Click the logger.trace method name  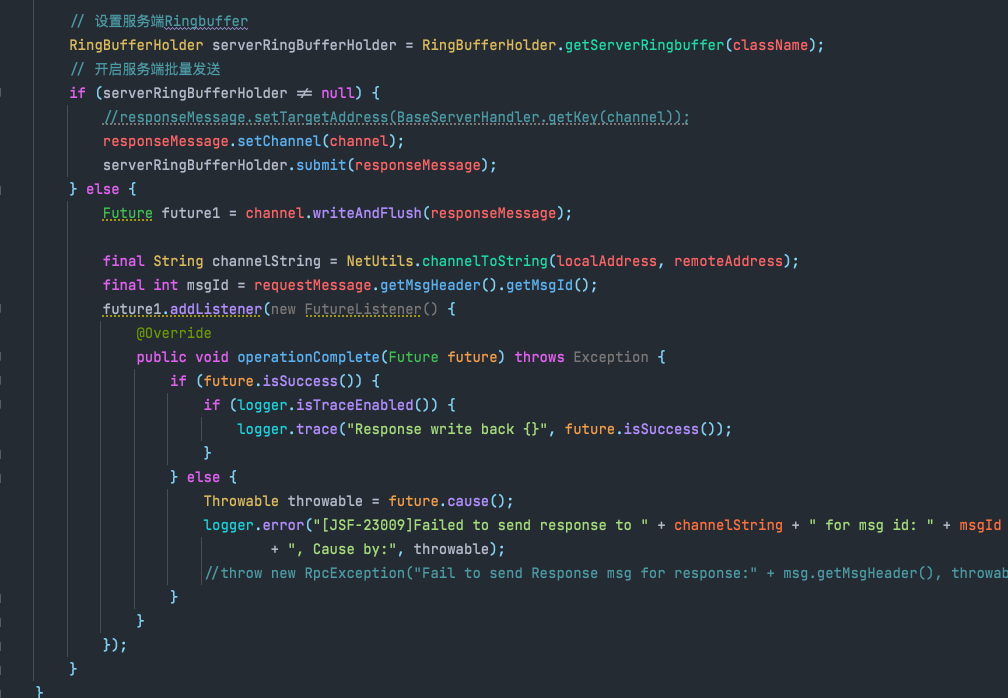coord(317,429)
